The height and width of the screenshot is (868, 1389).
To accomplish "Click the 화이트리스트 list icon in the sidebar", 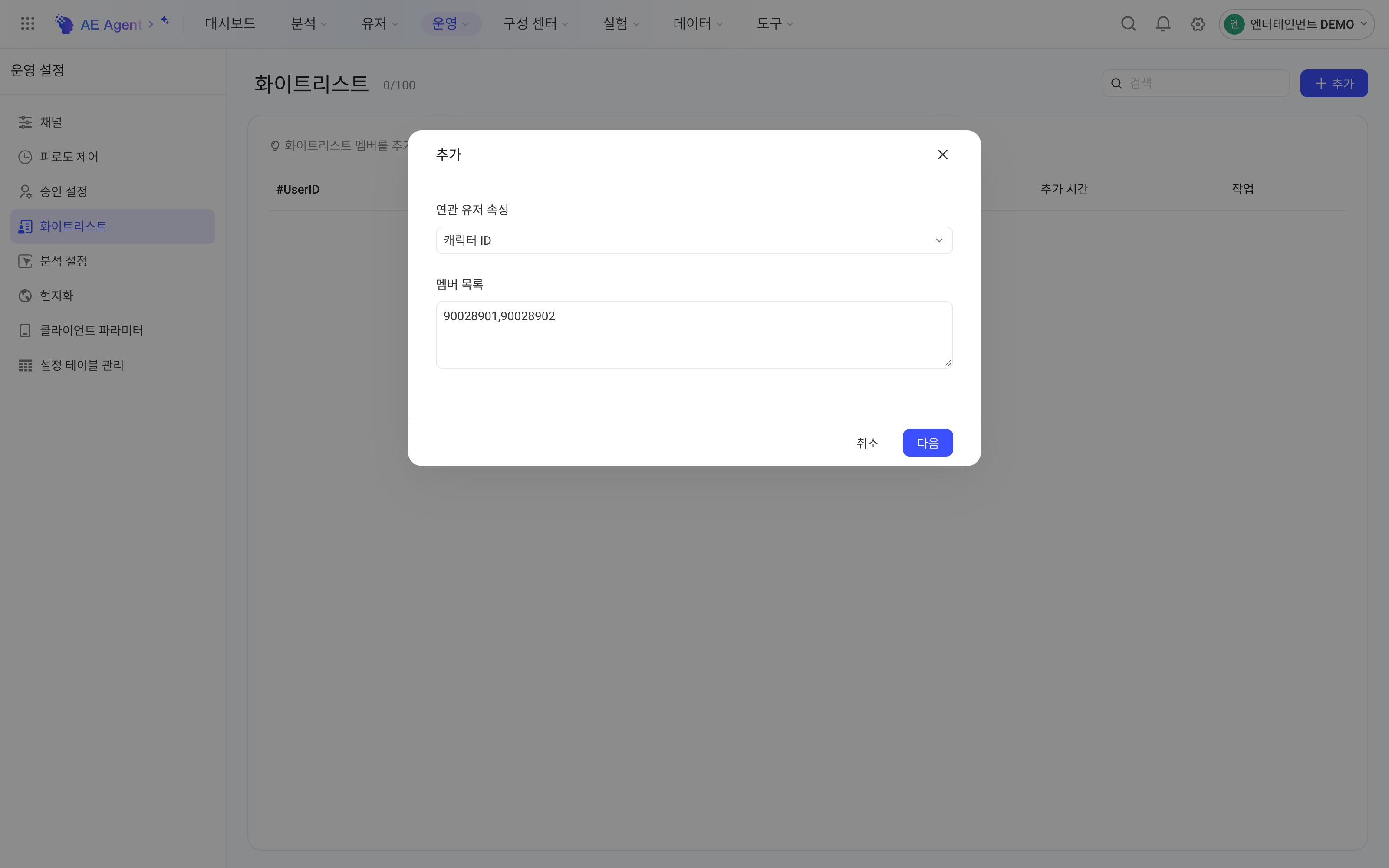I will (25, 226).
